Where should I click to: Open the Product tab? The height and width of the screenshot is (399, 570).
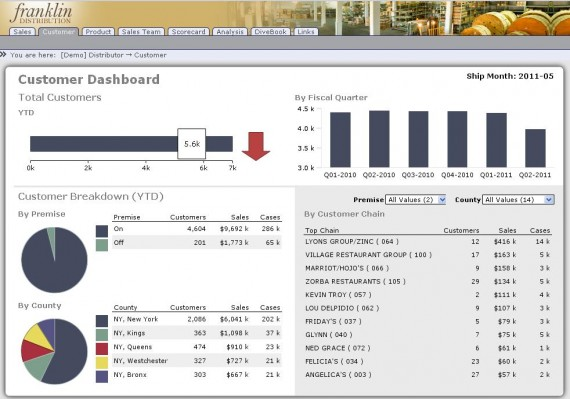pos(98,32)
